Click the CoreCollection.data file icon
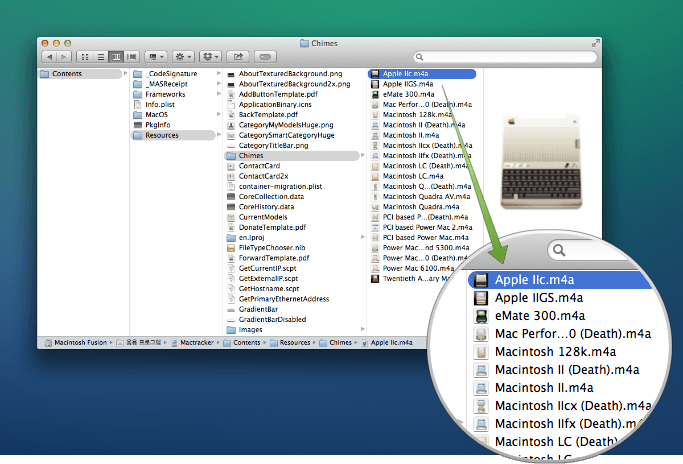Screen dimensions: 683x464 231,196
